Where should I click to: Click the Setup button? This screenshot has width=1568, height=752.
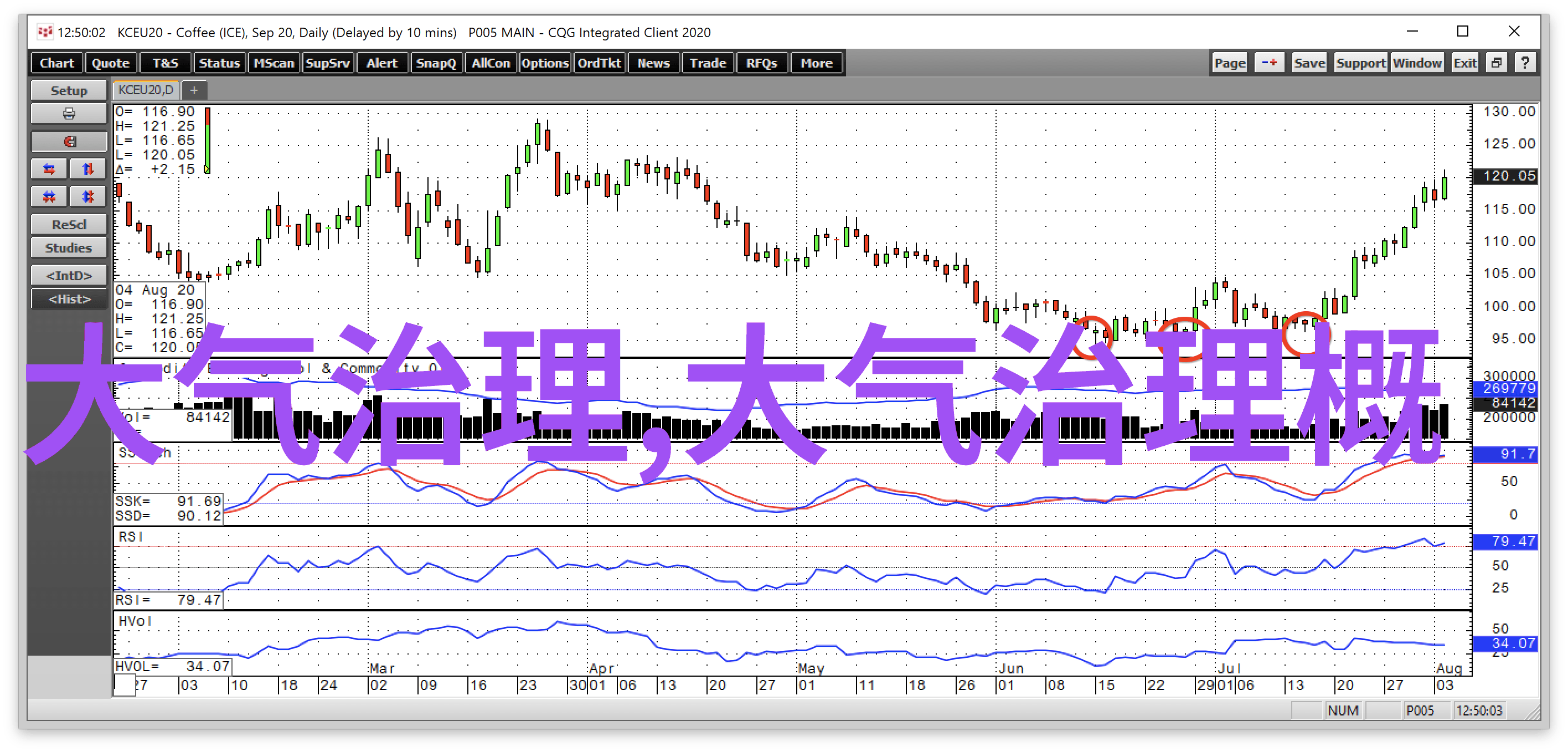pos(69,90)
